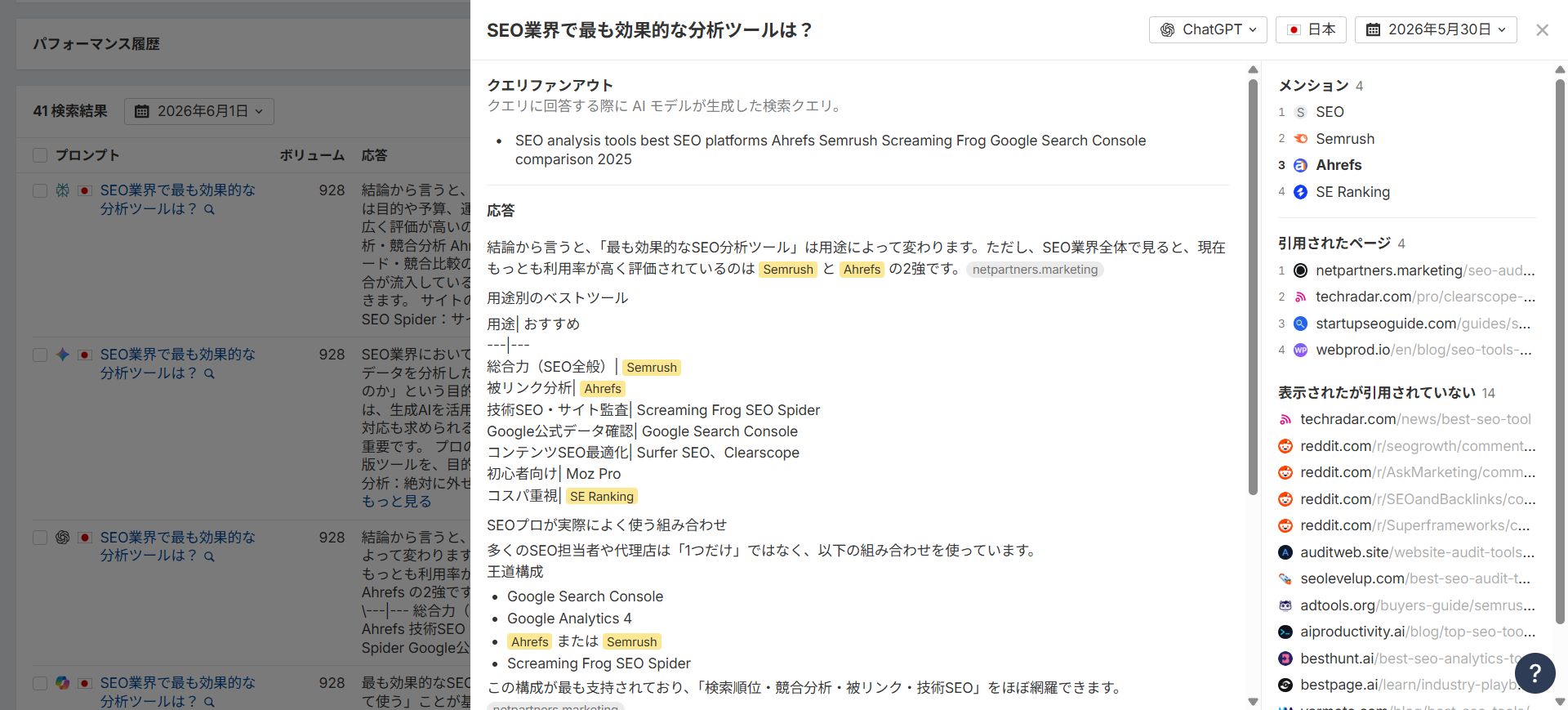This screenshot has height=710, width=1568.
Task: Click the ChatGPT icon in third row
Action: [x=63, y=538]
